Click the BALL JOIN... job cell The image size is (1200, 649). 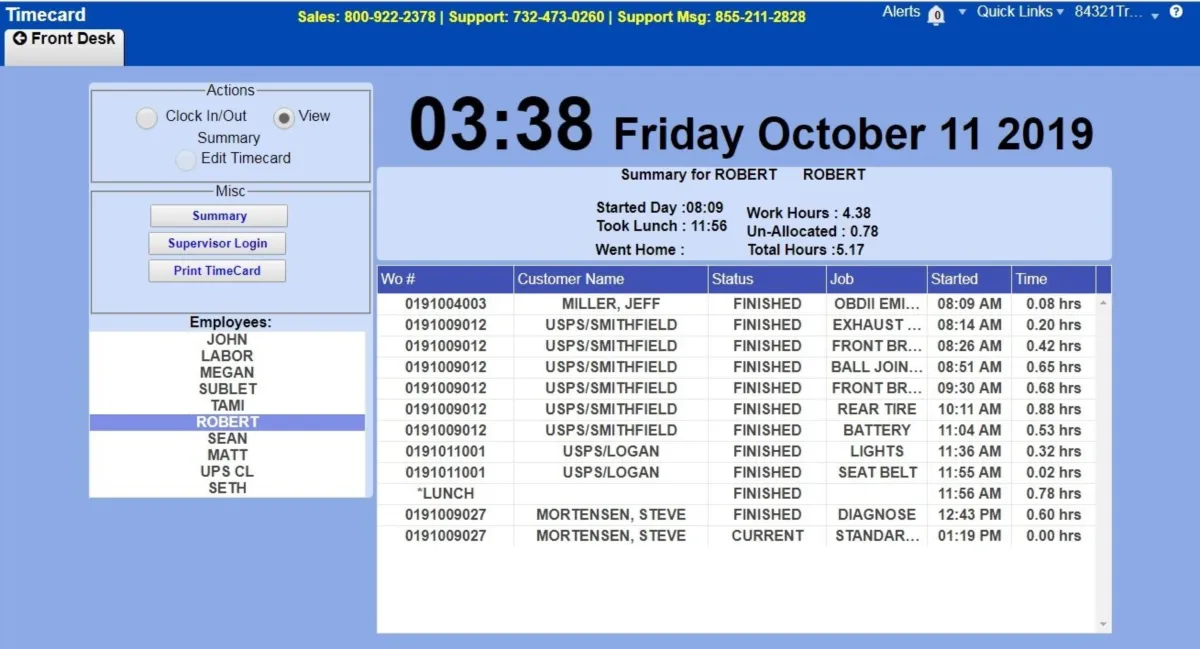point(877,367)
